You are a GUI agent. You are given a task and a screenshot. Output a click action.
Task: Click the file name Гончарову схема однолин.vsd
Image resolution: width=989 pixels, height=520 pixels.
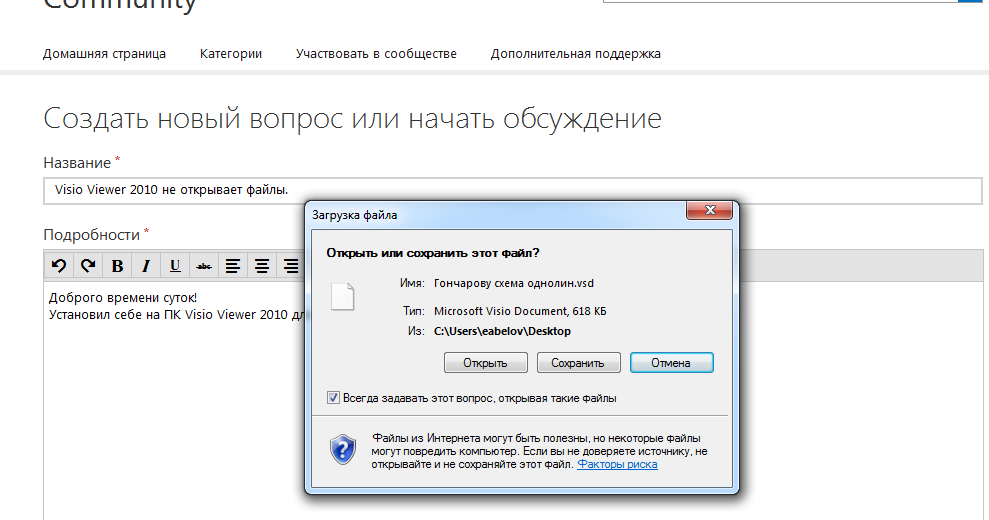coord(514,283)
